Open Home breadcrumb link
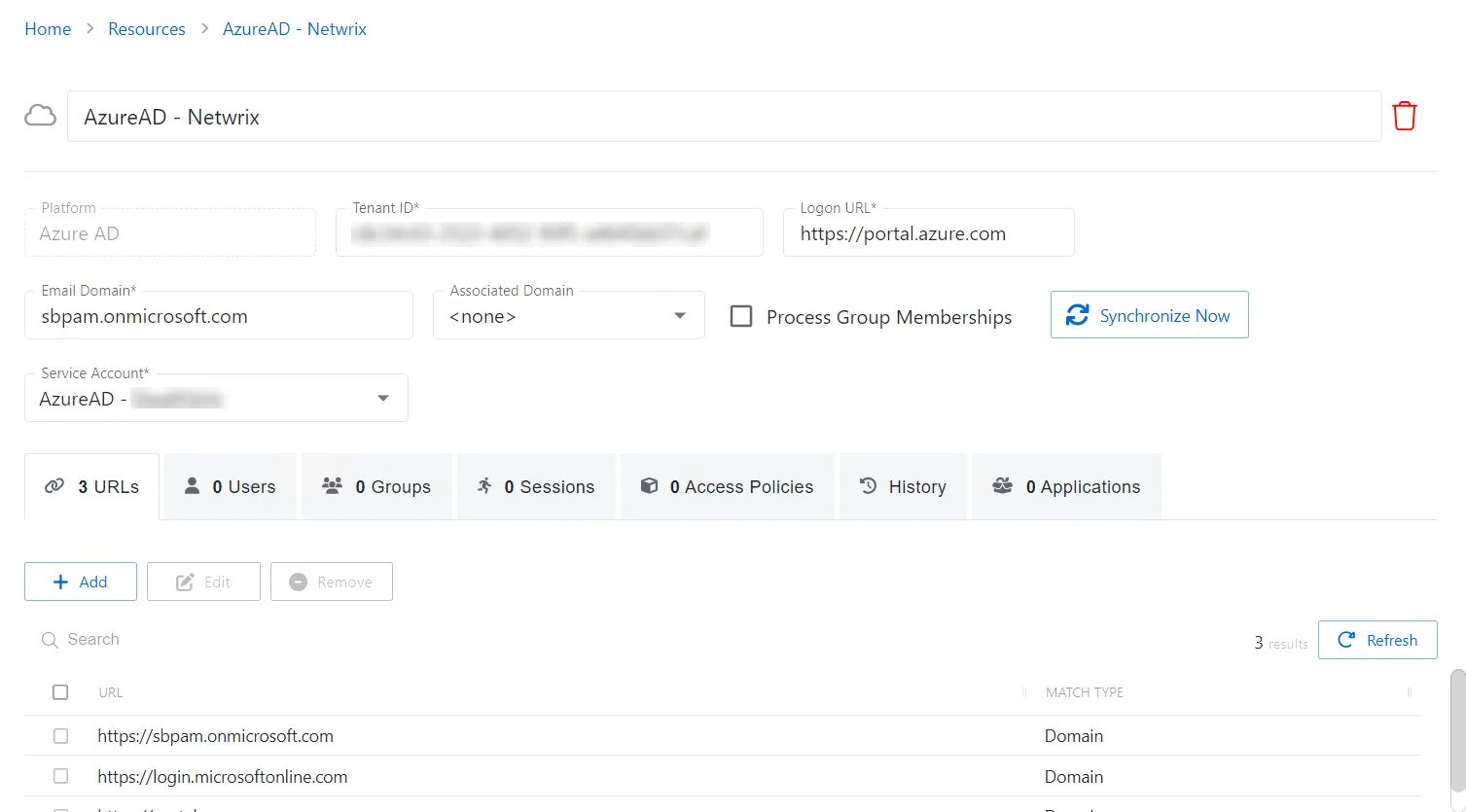The image size is (1466, 812). click(48, 29)
